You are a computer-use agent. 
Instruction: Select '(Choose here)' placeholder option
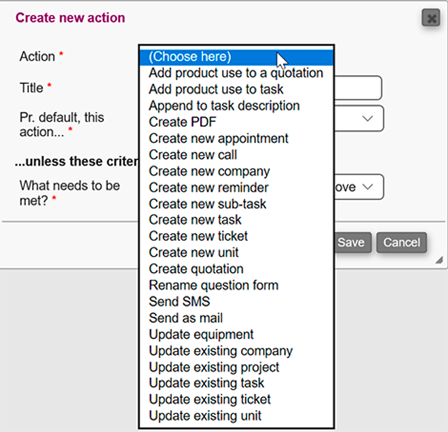coord(236,57)
